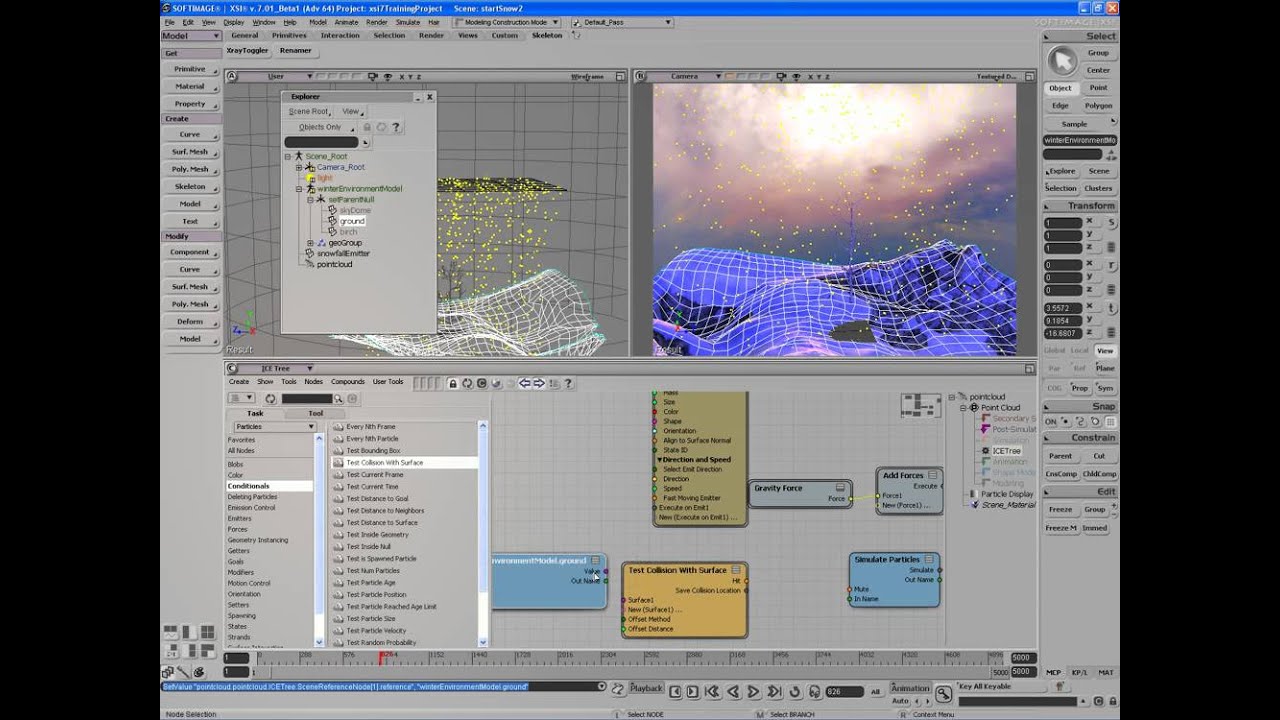This screenshot has width=1280, height=720.
Task: Expand the Camera_Root tree node
Action: 299,167
